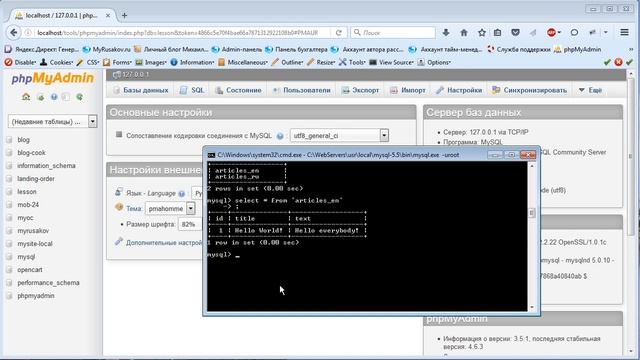Click the opencart database icon in sidebar
The image size is (640, 360).
point(9,270)
